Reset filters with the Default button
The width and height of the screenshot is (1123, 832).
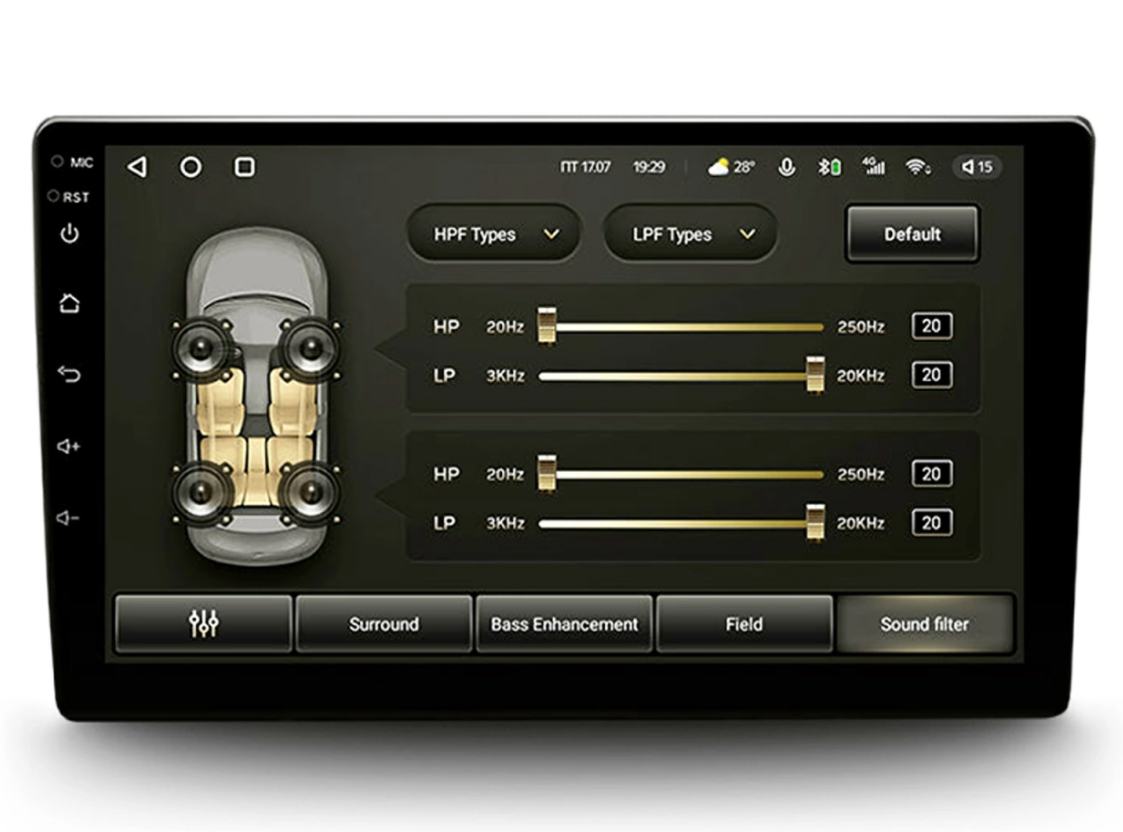click(x=912, y=234)
